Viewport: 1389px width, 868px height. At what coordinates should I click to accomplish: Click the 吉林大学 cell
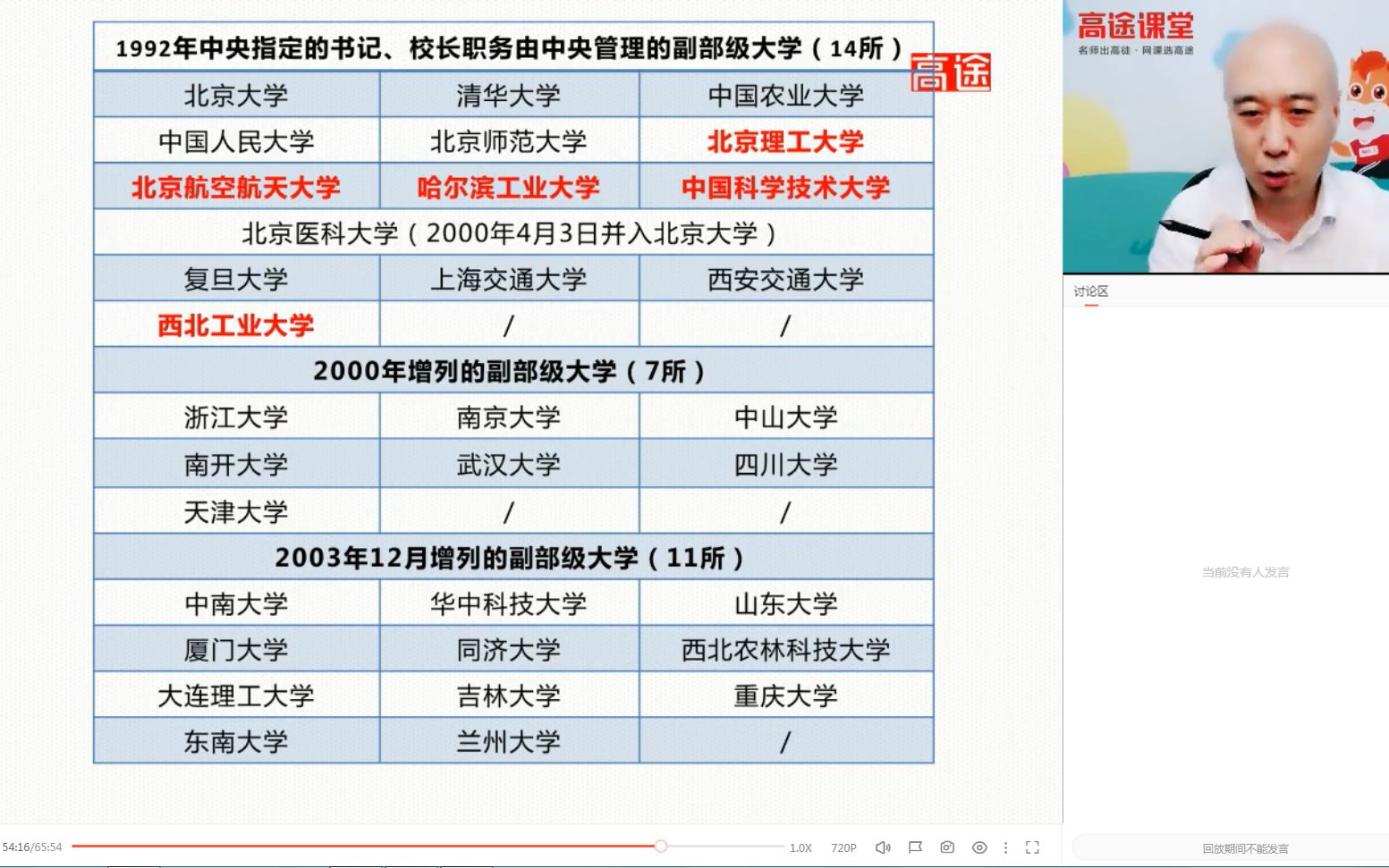point(509,695)
